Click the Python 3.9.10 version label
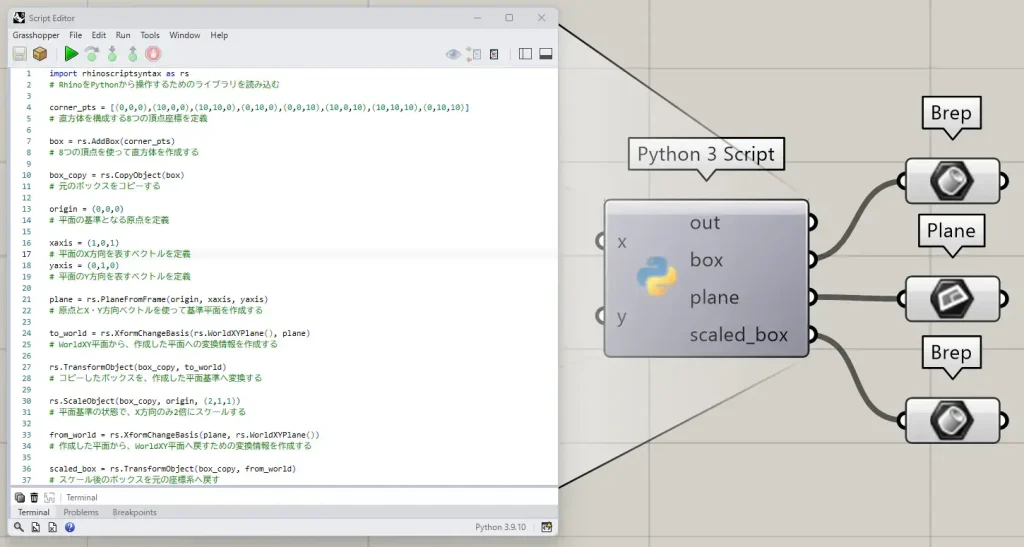This screenshot has width=1024, height=547. point(500,527)
